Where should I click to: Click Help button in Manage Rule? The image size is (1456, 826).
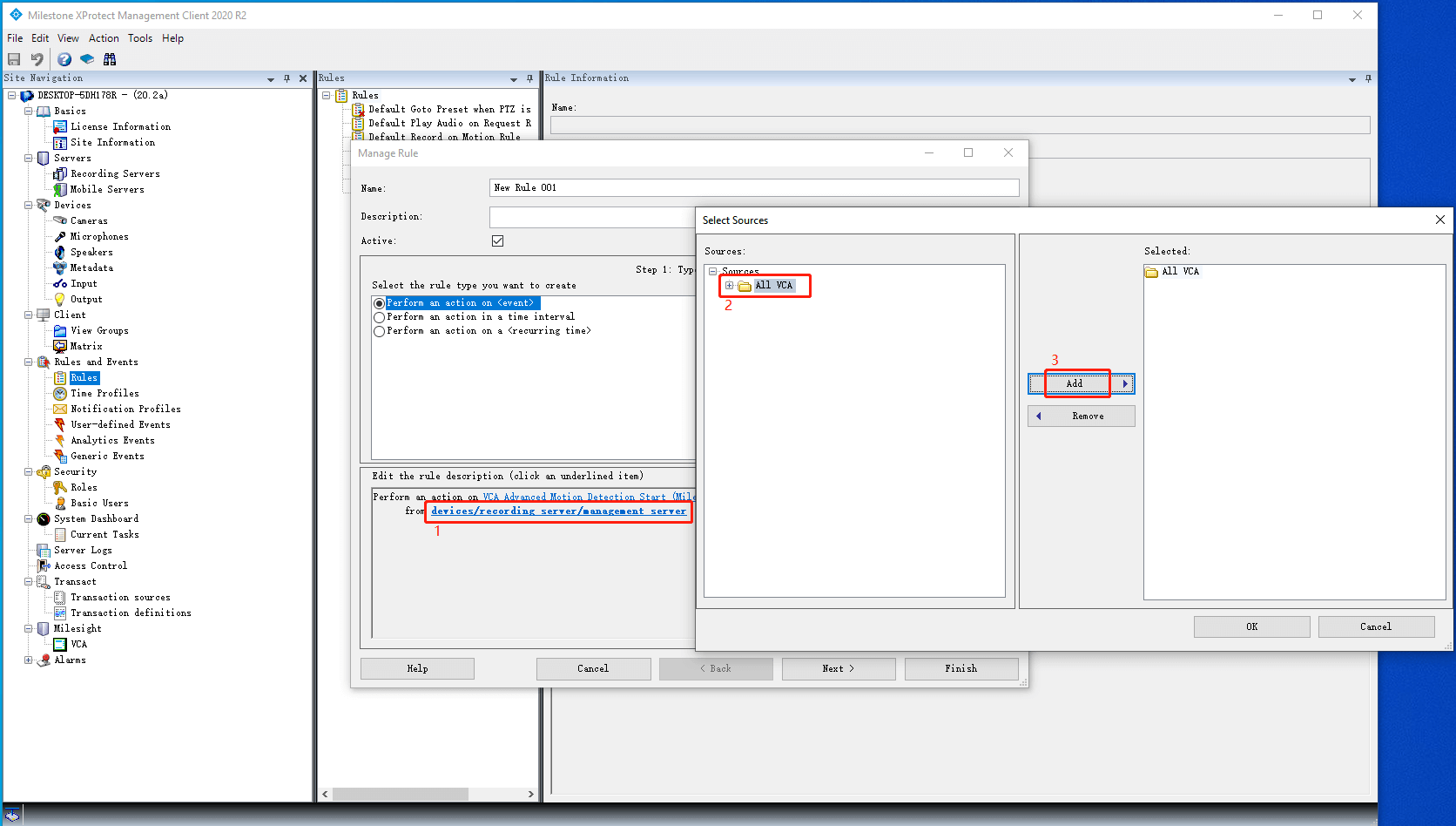point(417,668)
